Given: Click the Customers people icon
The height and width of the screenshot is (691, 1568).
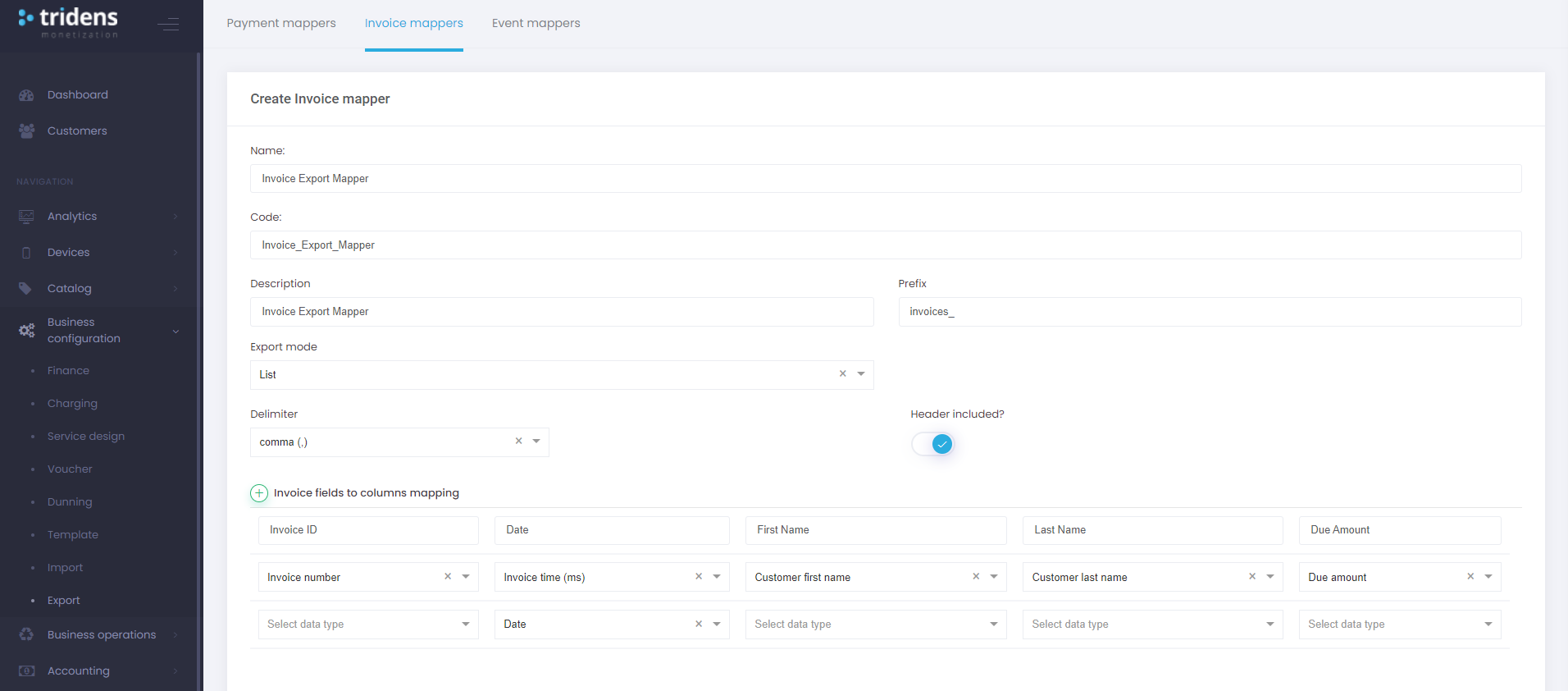Looking at the screenshot, I should pos(26,131).
